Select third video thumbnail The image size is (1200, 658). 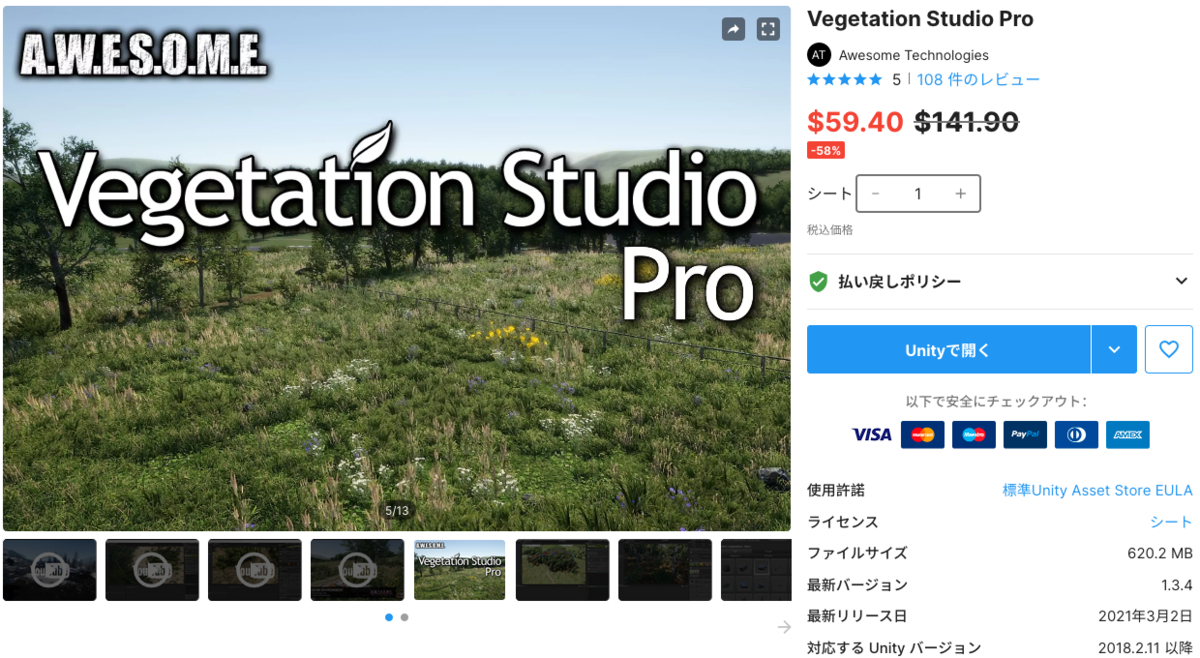pos(255,570)
